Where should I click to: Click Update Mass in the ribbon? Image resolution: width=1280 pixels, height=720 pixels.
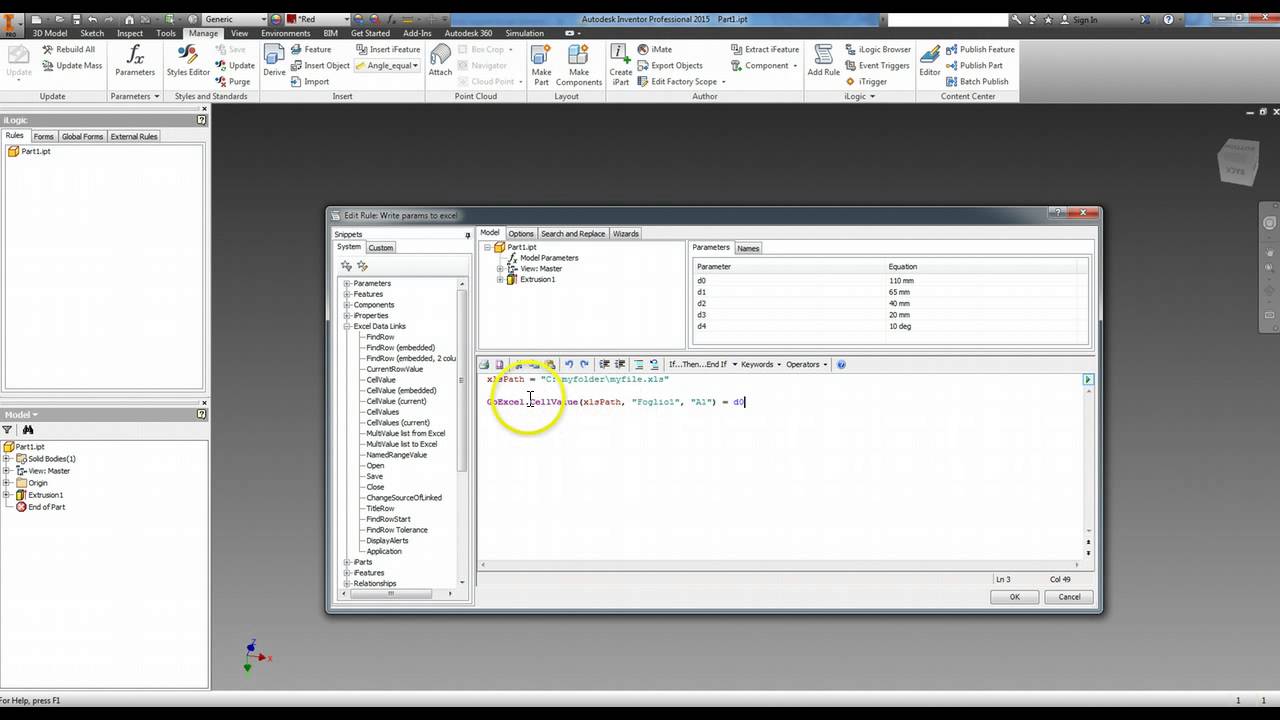[72, 65]
